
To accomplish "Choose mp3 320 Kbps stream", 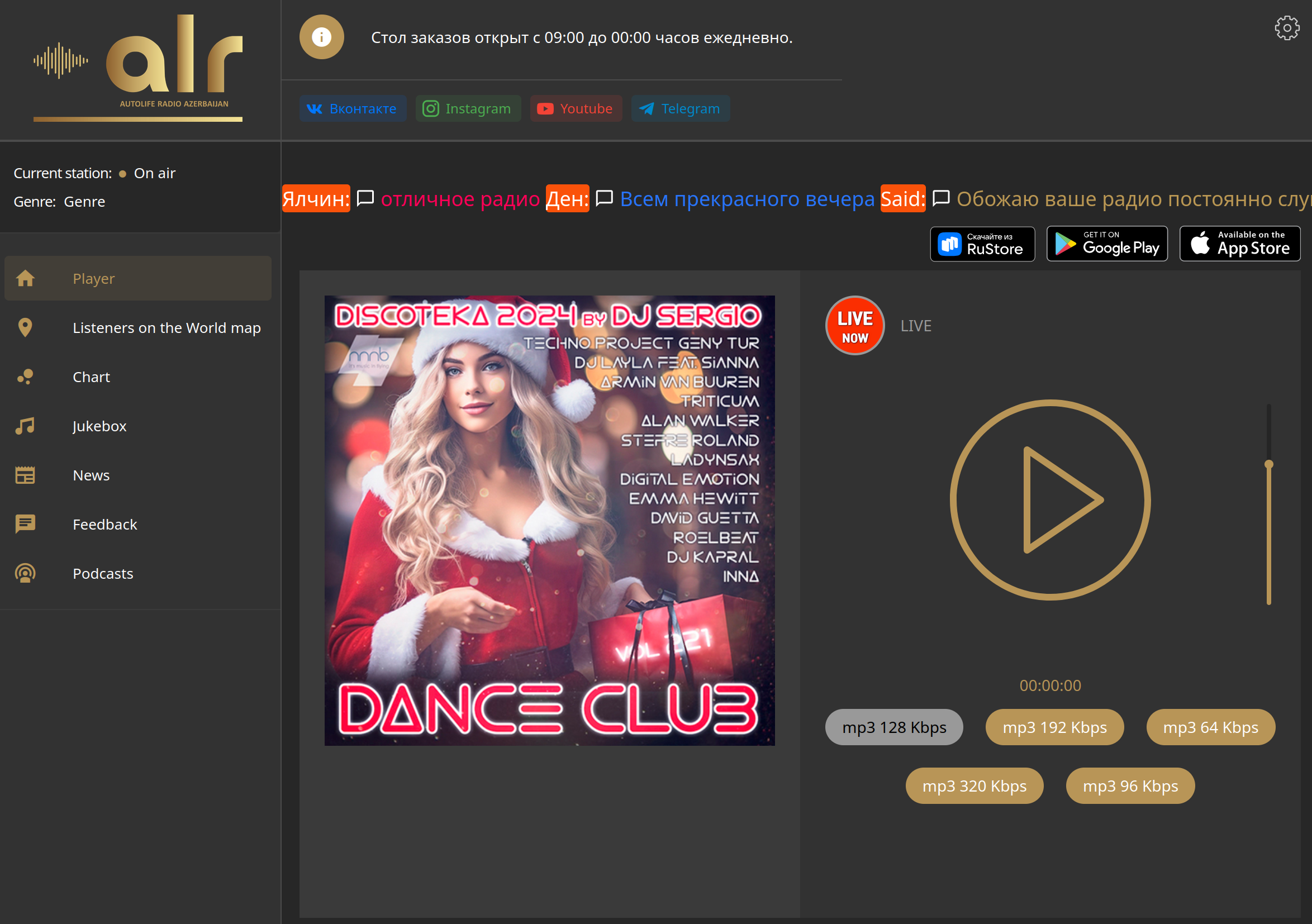I will click(974, 785).
